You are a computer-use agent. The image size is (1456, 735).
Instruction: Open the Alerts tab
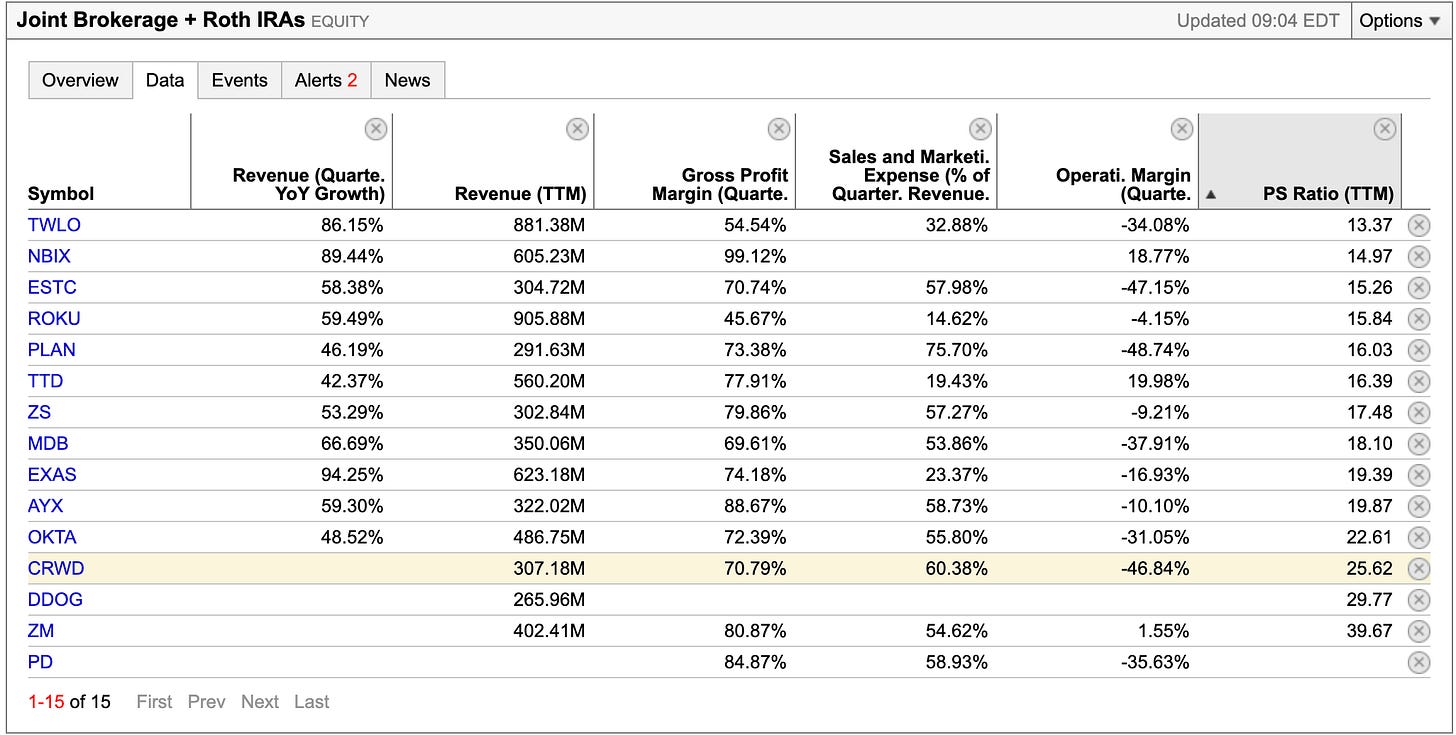pyautogui.click(x=326, y=80)
